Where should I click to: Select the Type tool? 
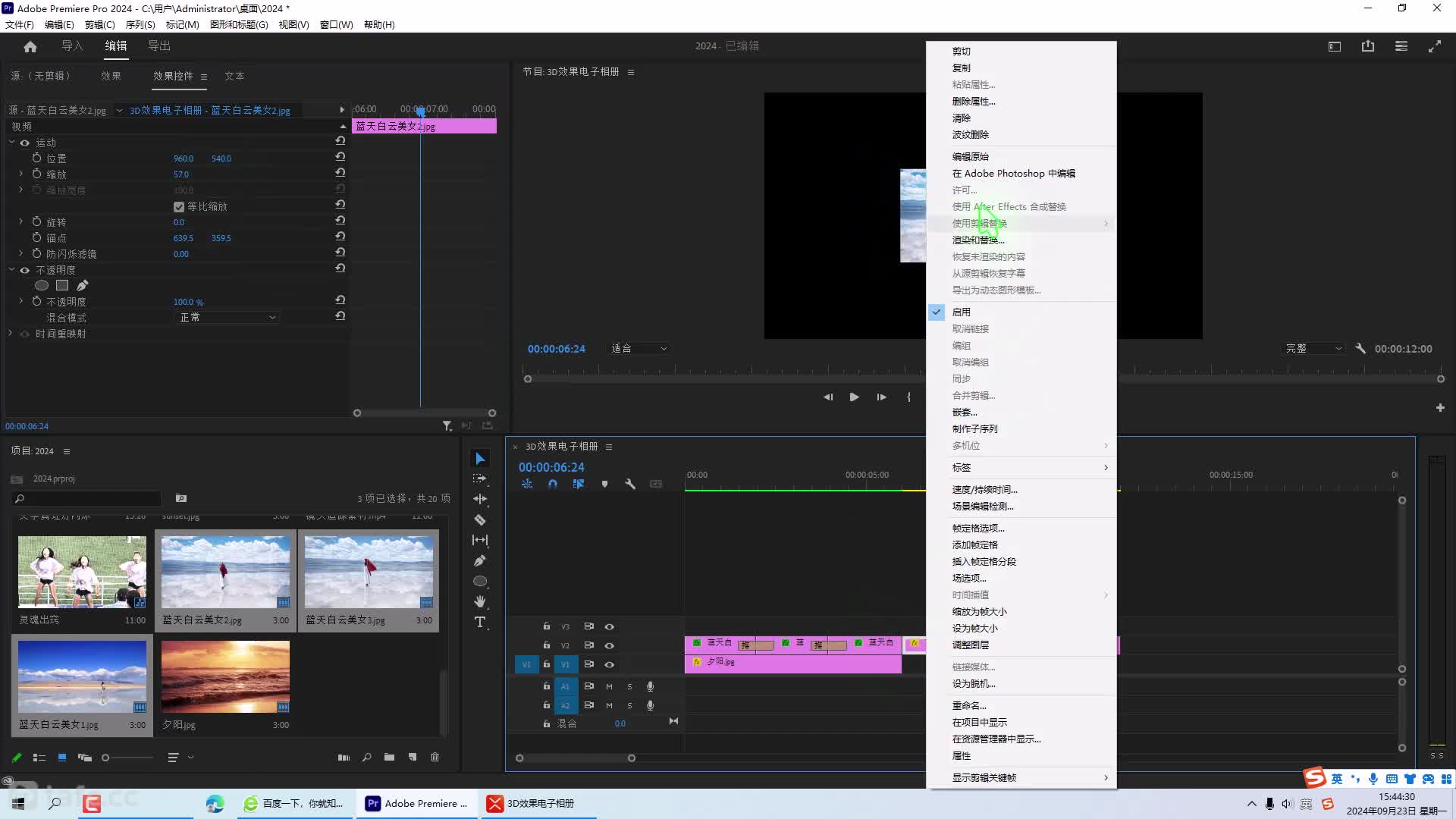pos(480,622)
